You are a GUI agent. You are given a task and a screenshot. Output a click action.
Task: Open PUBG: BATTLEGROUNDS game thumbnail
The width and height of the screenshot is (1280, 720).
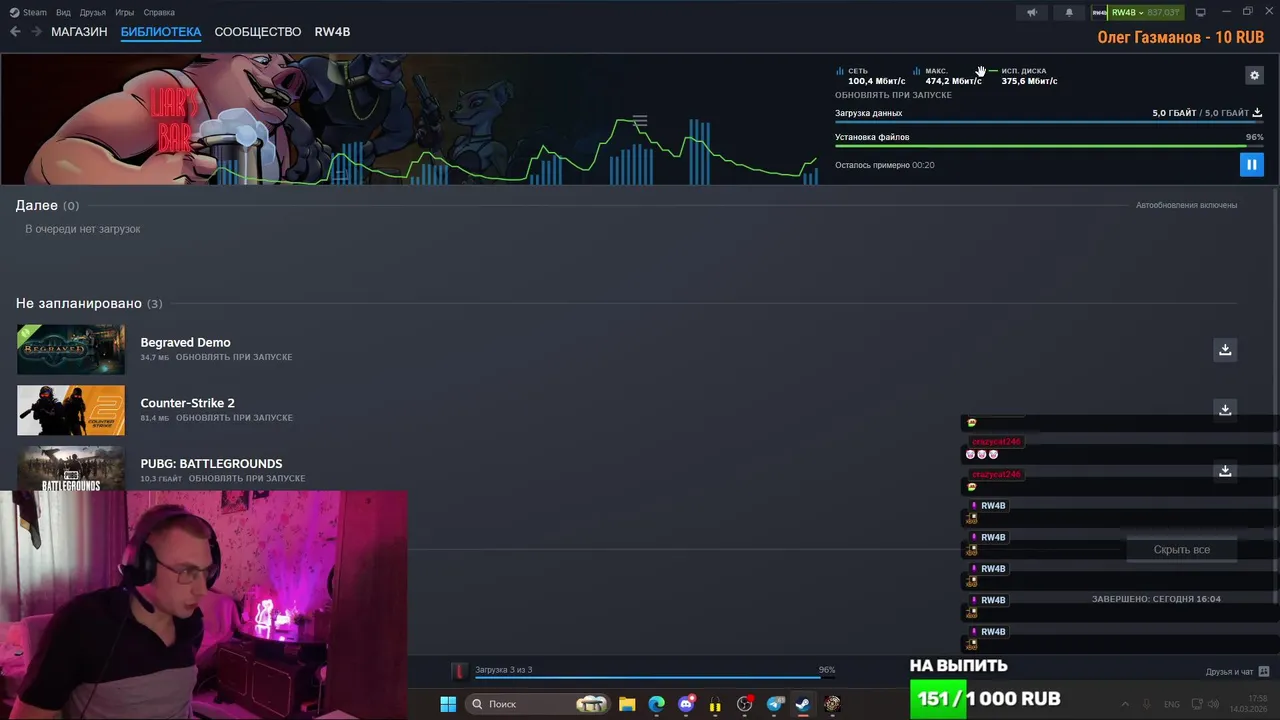71,468
